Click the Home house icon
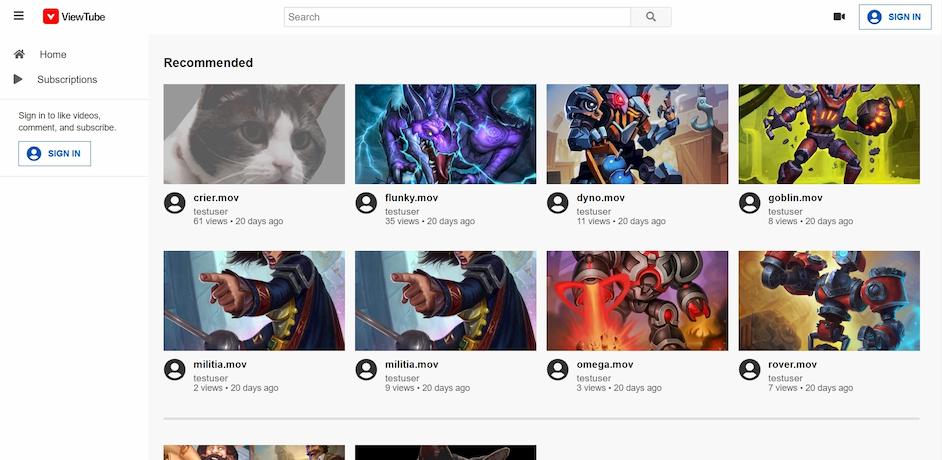This screenshot has height=460, width=942. (x=19, y=54)
